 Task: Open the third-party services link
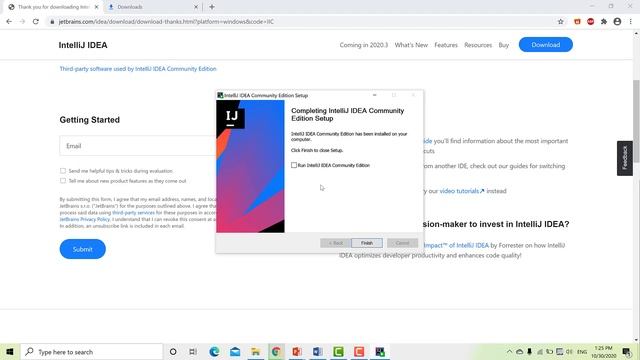(133, 213)
